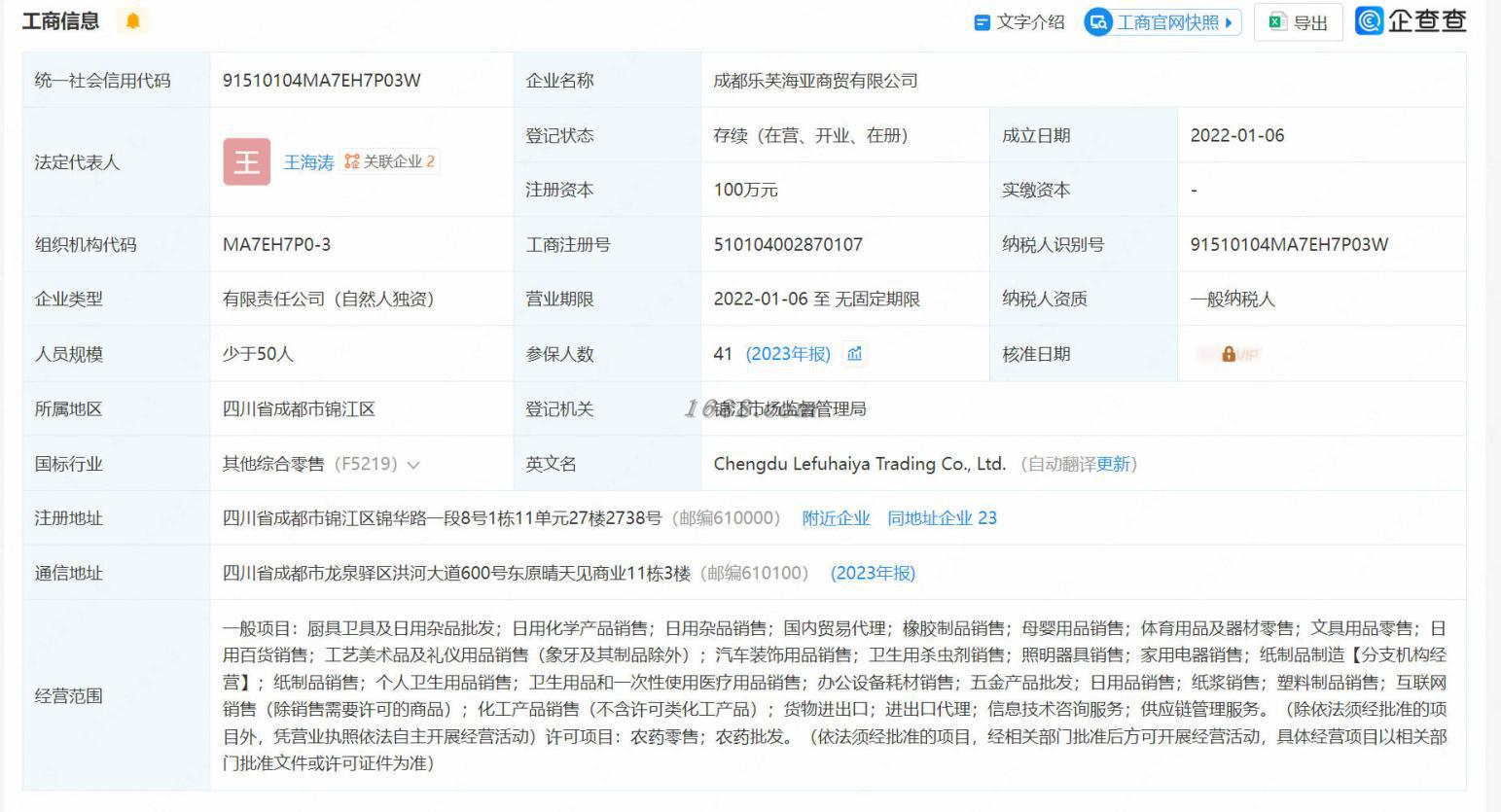Open legal representative 王海涛's profile
Screen dimensions: 1501x812
(308, 162)
